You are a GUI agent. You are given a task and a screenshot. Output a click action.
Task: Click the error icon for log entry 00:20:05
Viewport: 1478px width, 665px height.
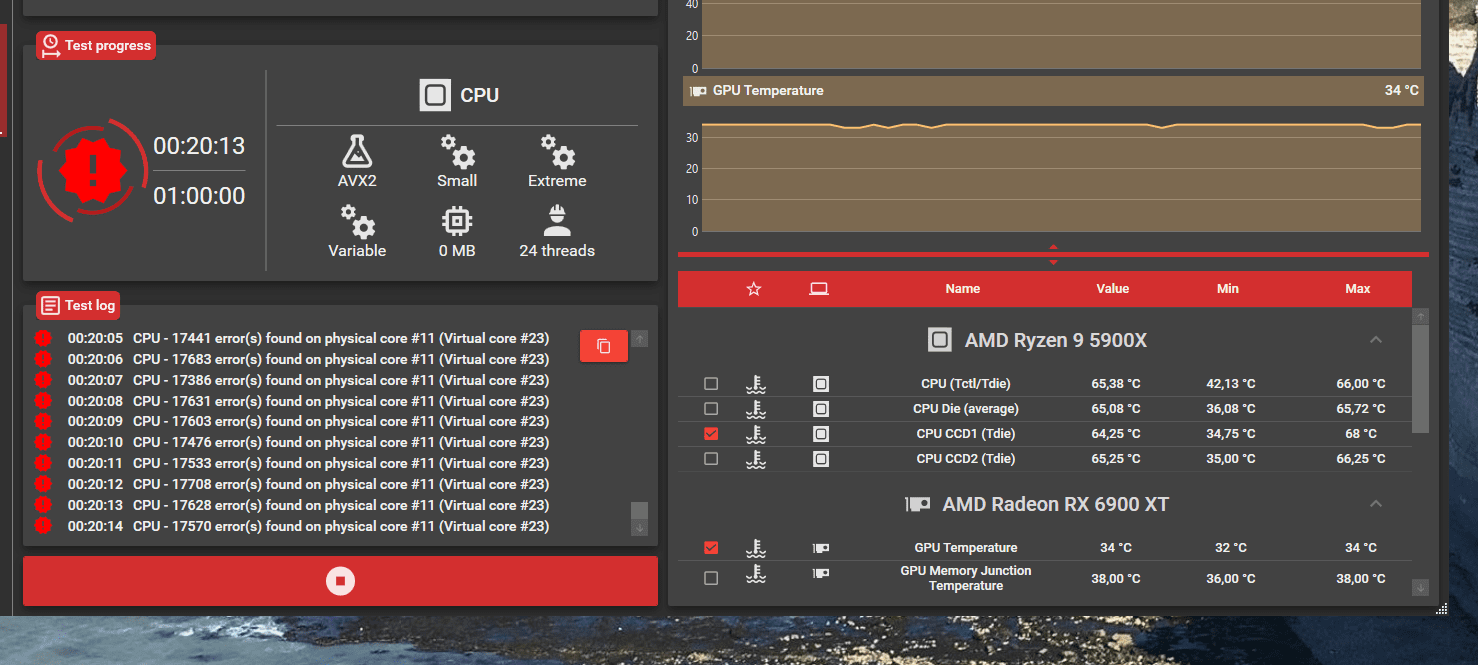click(43, 338)
